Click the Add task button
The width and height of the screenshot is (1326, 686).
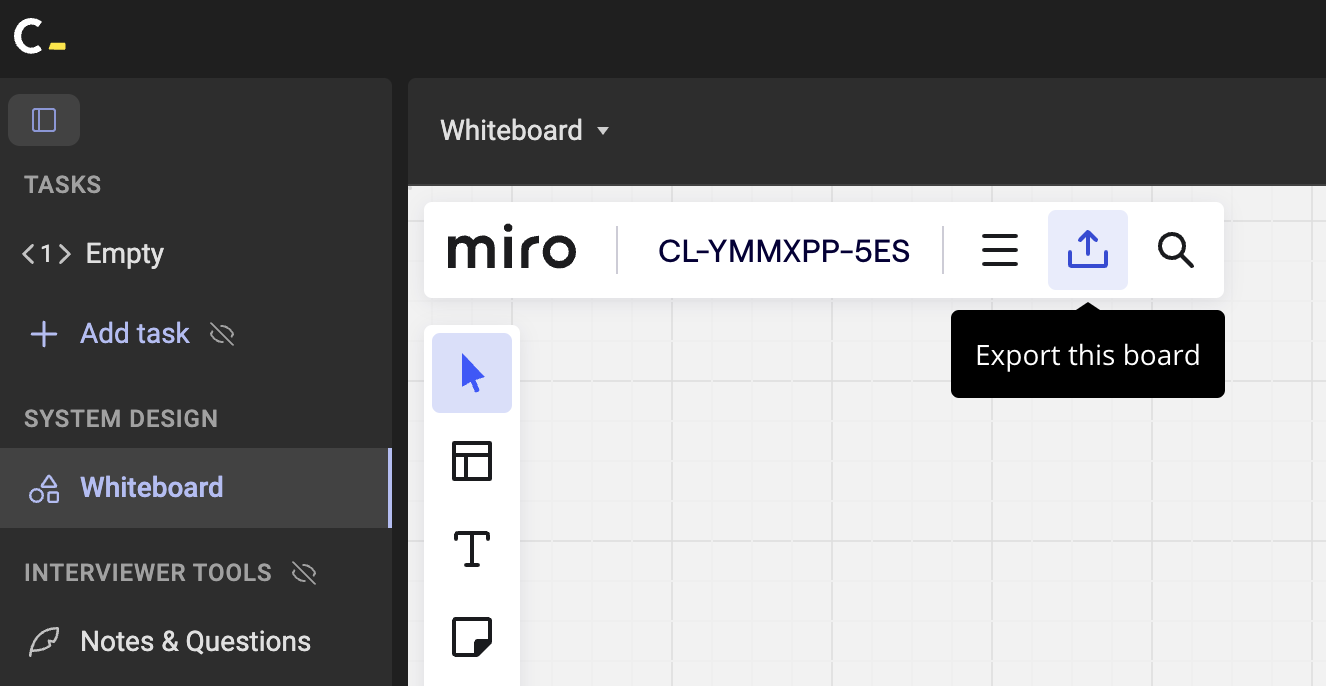(134, 333)
